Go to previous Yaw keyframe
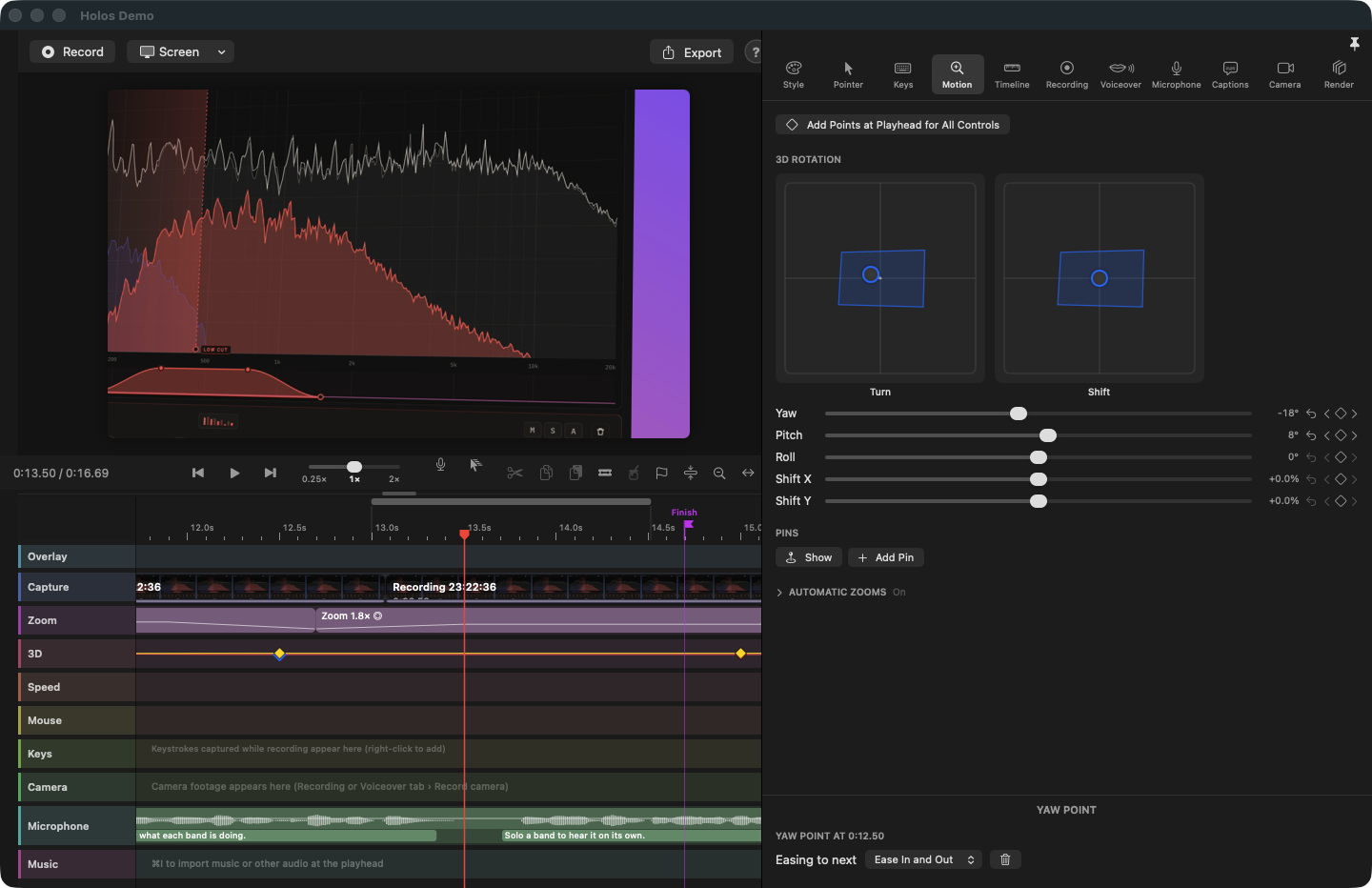1372x888 pixels. tap(1326, 414)
